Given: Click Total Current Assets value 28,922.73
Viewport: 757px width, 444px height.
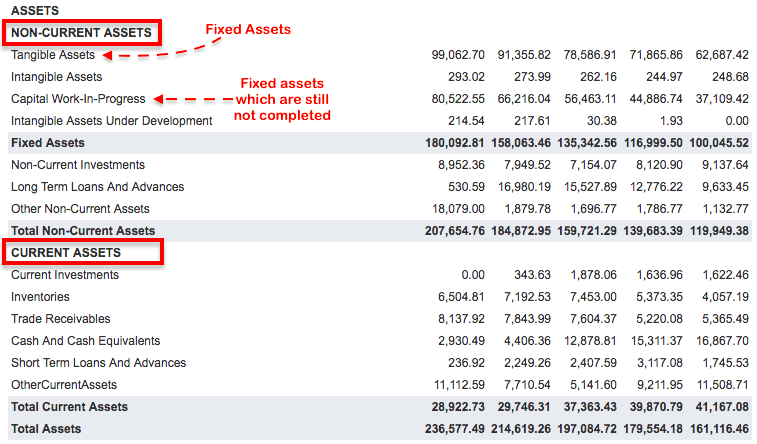Looking at the screenshot, I should coord(458,407).
